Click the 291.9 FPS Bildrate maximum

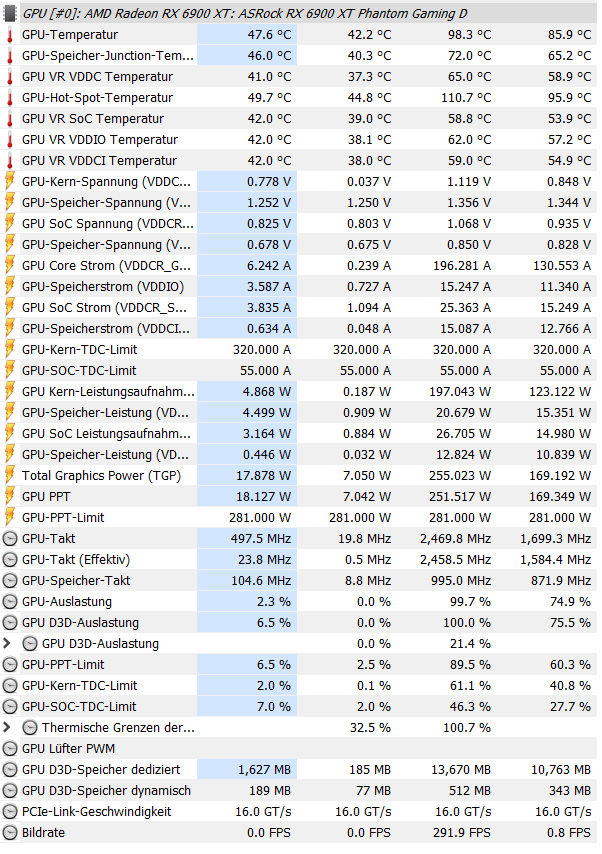tap(462, 833)
